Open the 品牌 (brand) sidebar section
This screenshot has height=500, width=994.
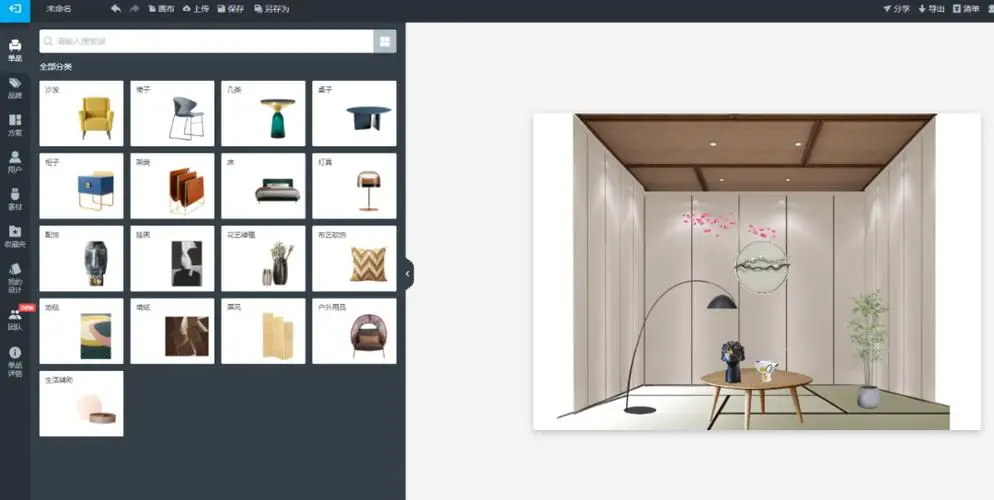click(x=15, y=88)
